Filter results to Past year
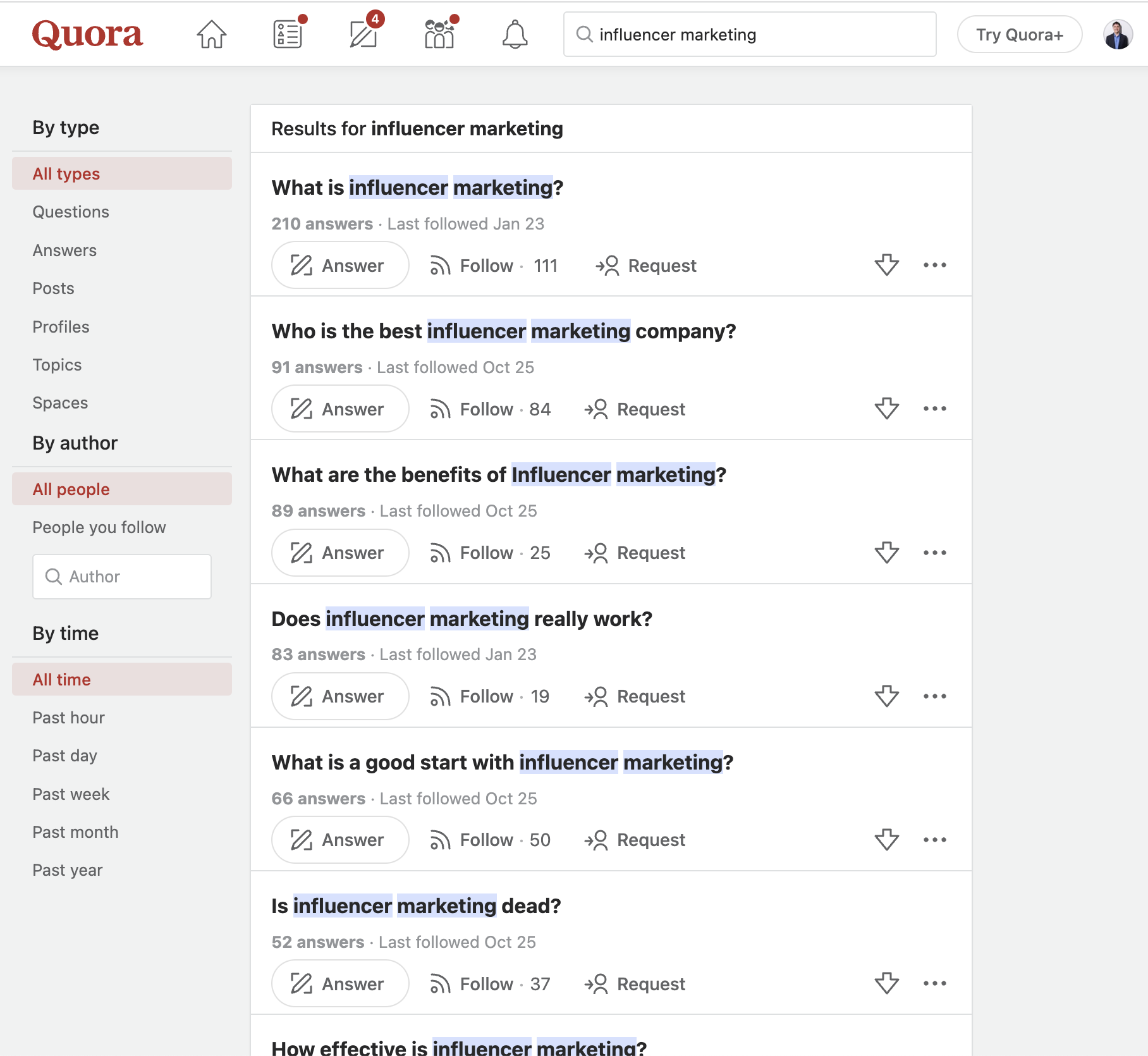 (67, 870)
